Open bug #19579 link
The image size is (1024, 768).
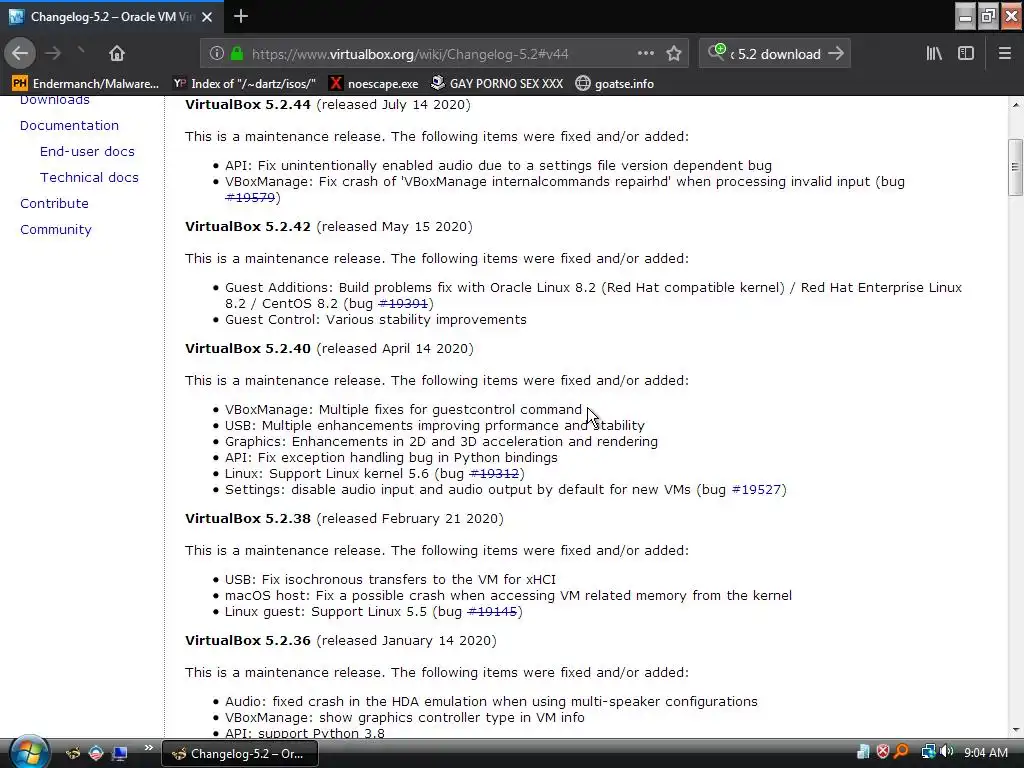[250, 198]
